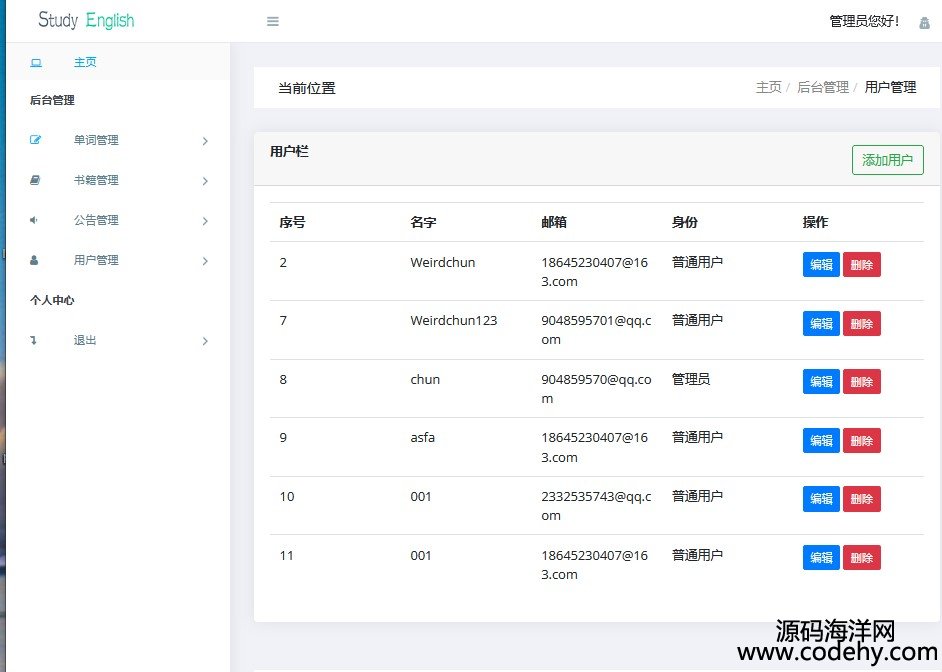Expand the 单词管理 submenu chevron
Screen dimensions: 942x672
click(205, 141)
